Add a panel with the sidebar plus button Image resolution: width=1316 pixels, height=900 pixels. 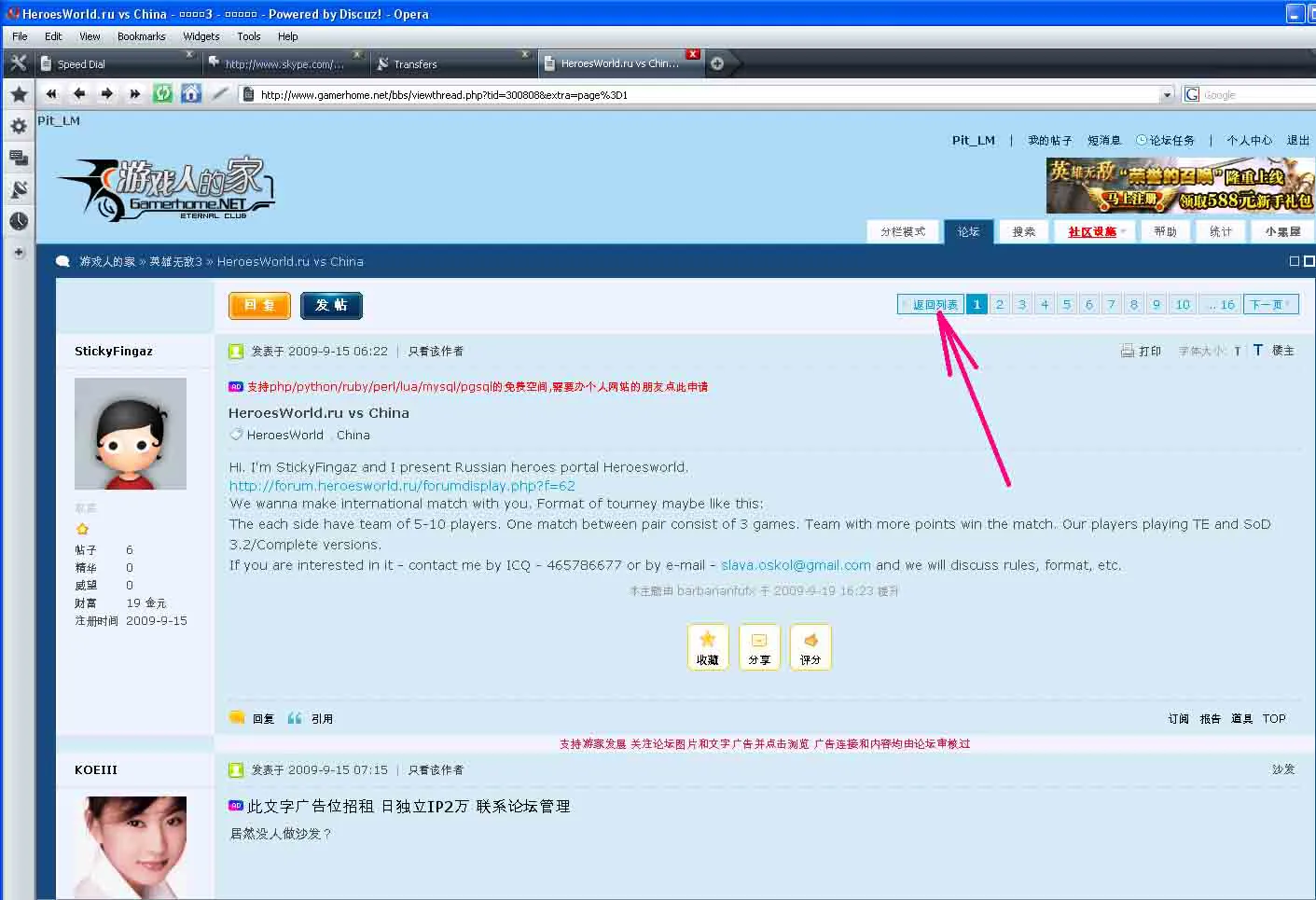(19, 253)
